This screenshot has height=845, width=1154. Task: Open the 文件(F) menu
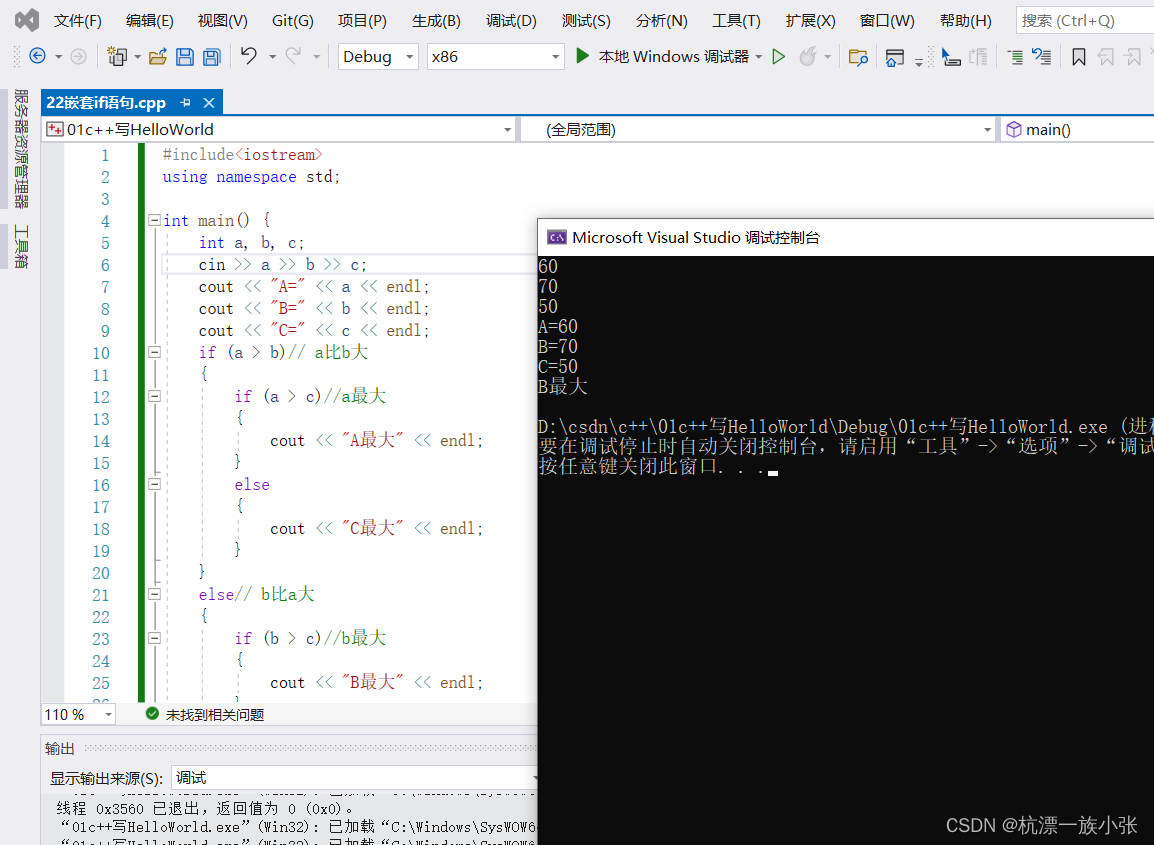[x=77, y=21]
